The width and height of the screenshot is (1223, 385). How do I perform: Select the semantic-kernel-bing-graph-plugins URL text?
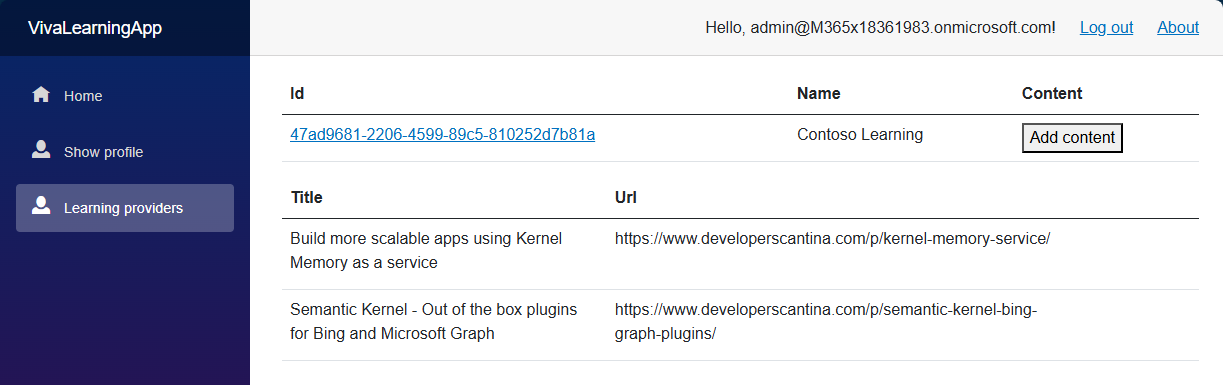(826, 322)
